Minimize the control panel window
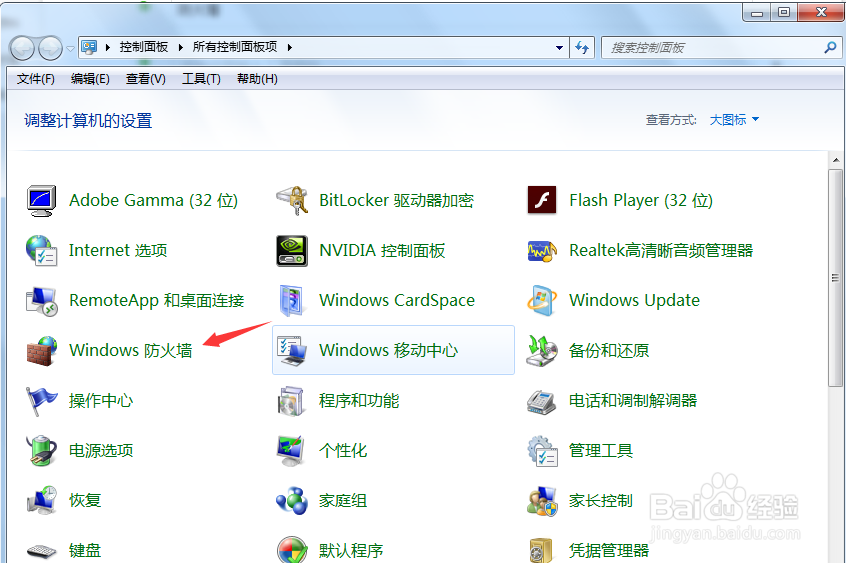 756,12
